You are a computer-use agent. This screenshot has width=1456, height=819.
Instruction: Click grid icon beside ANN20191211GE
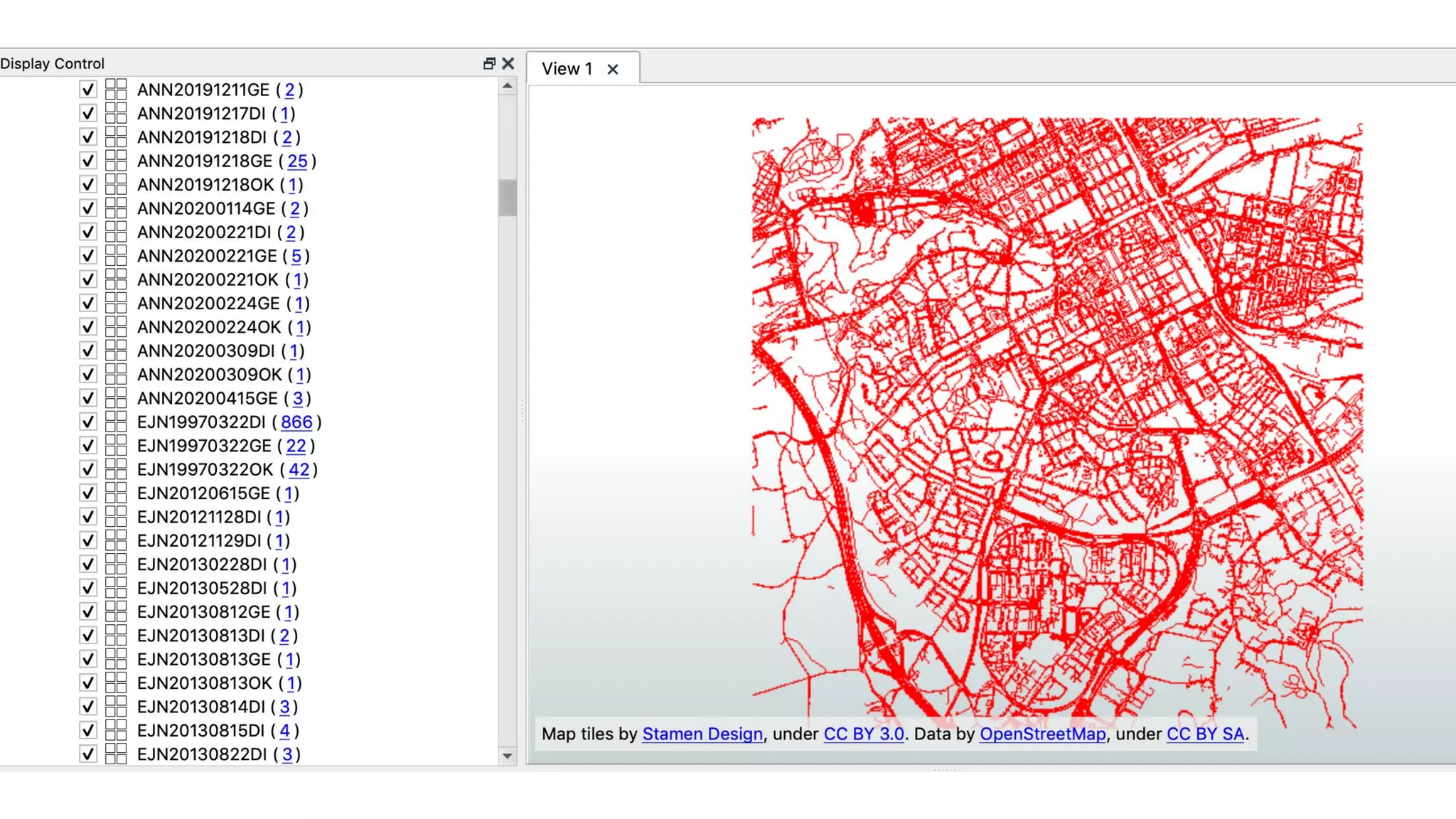pos(115,90)
